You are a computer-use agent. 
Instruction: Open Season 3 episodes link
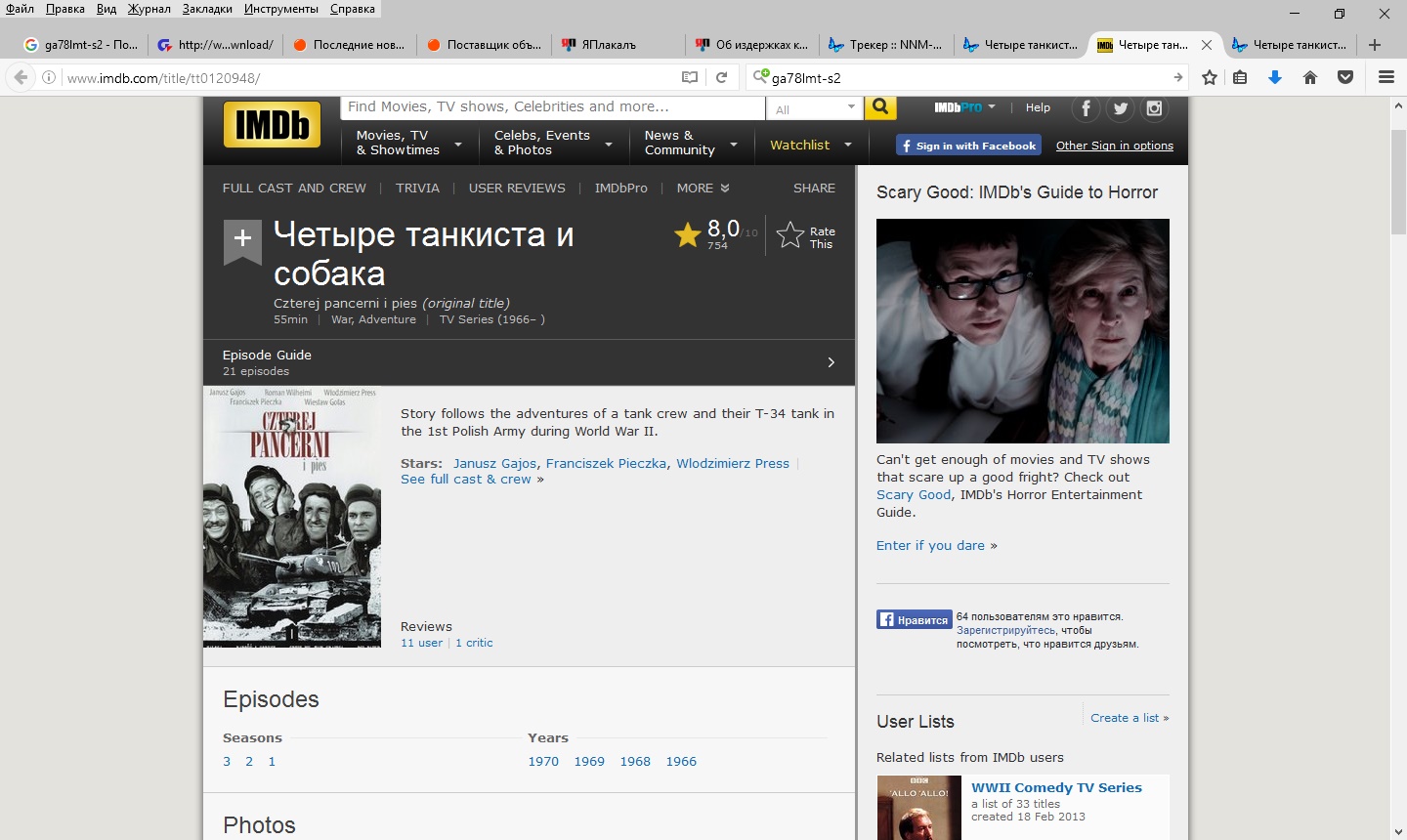tap(227, 761)
